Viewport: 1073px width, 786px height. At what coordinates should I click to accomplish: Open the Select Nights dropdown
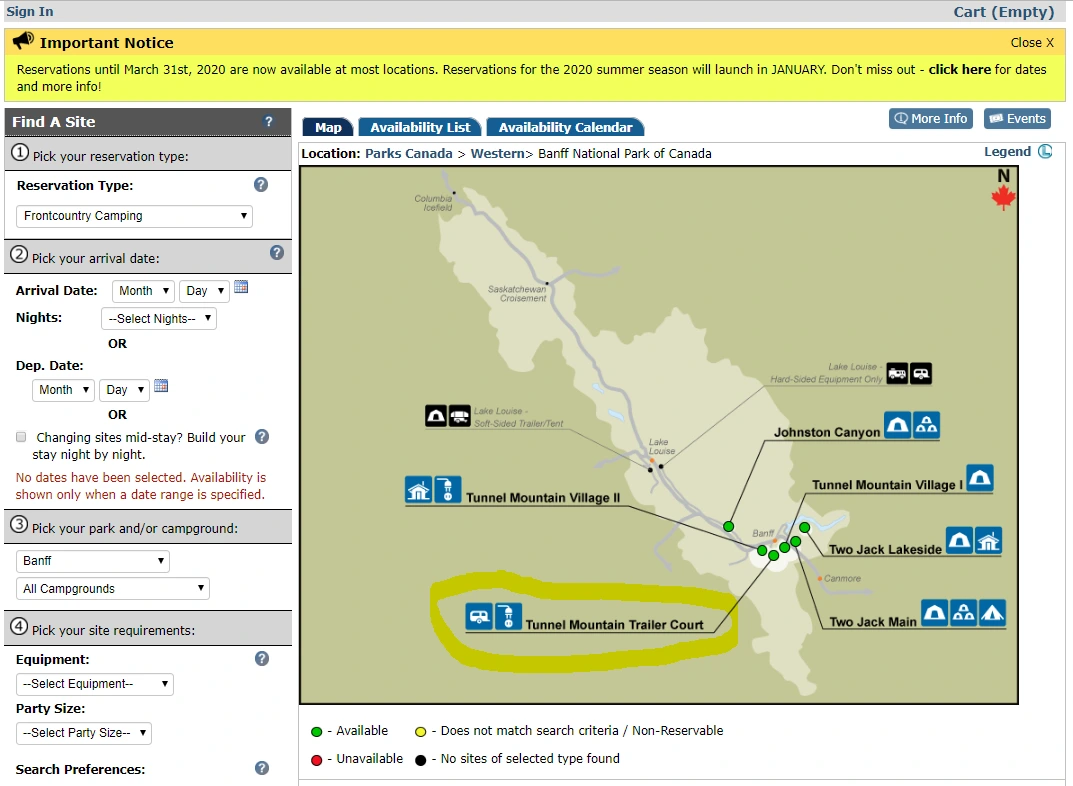(159, 319)
